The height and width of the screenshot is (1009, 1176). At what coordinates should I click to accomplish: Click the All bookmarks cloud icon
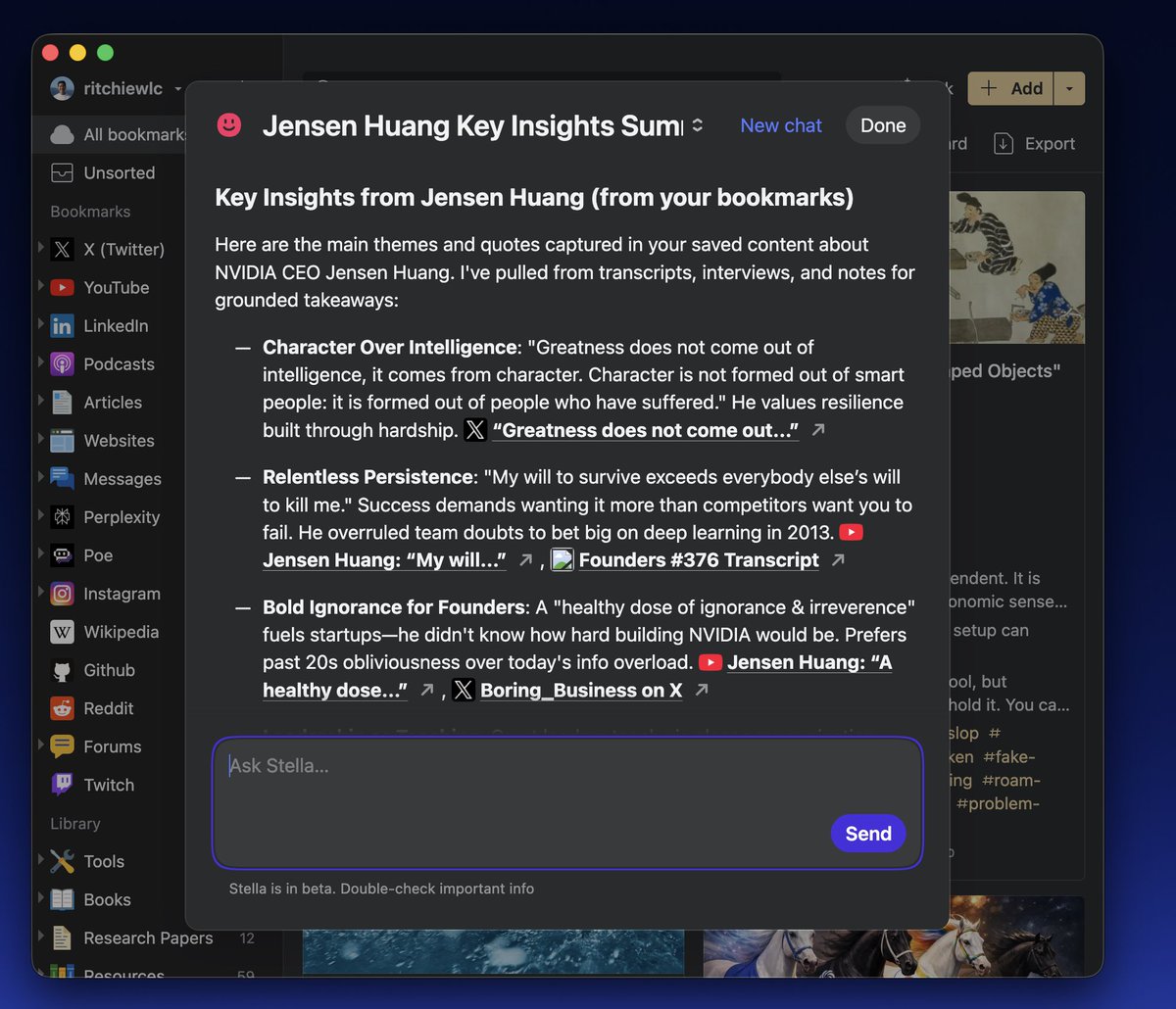click(62, 134)
